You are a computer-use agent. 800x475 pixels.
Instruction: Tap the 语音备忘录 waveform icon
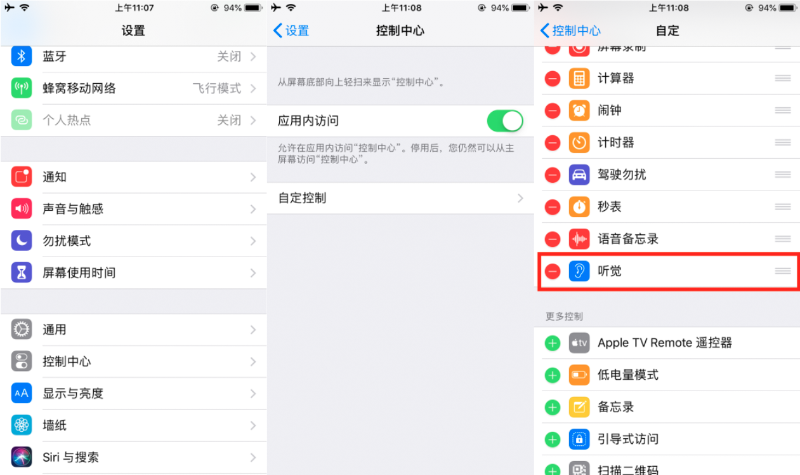point(579,239)
